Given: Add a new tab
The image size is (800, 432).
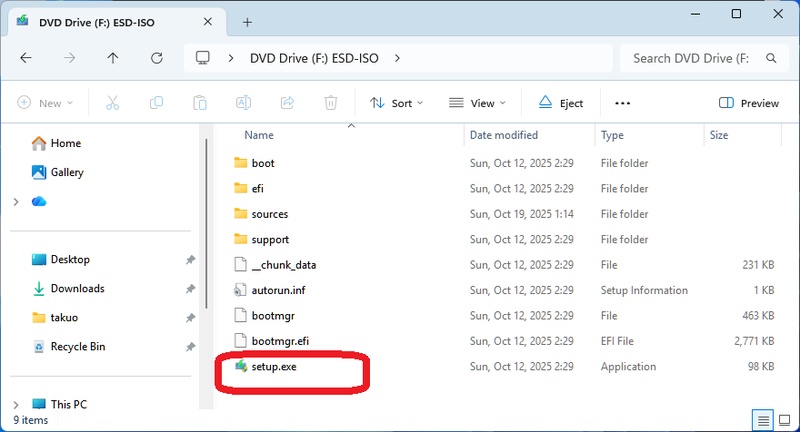Looking at the screenshot, I should [247, 22].
